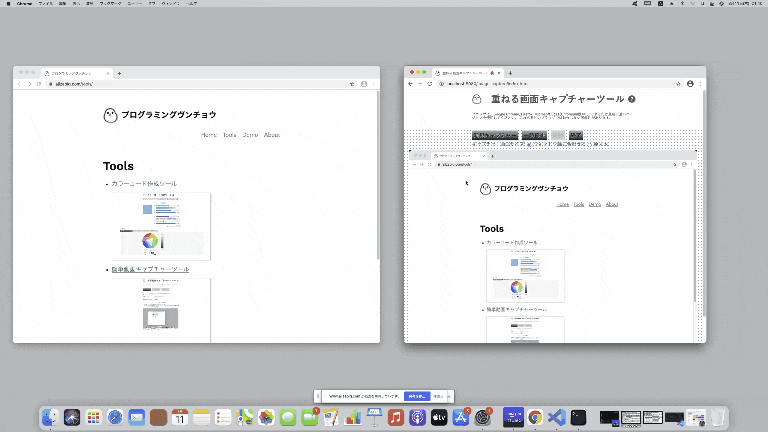This screenshot has height=432, width=768.
Task: Select the プログラミングヴンチョウ tab in the left window
Action: click(x=76, y=73)
